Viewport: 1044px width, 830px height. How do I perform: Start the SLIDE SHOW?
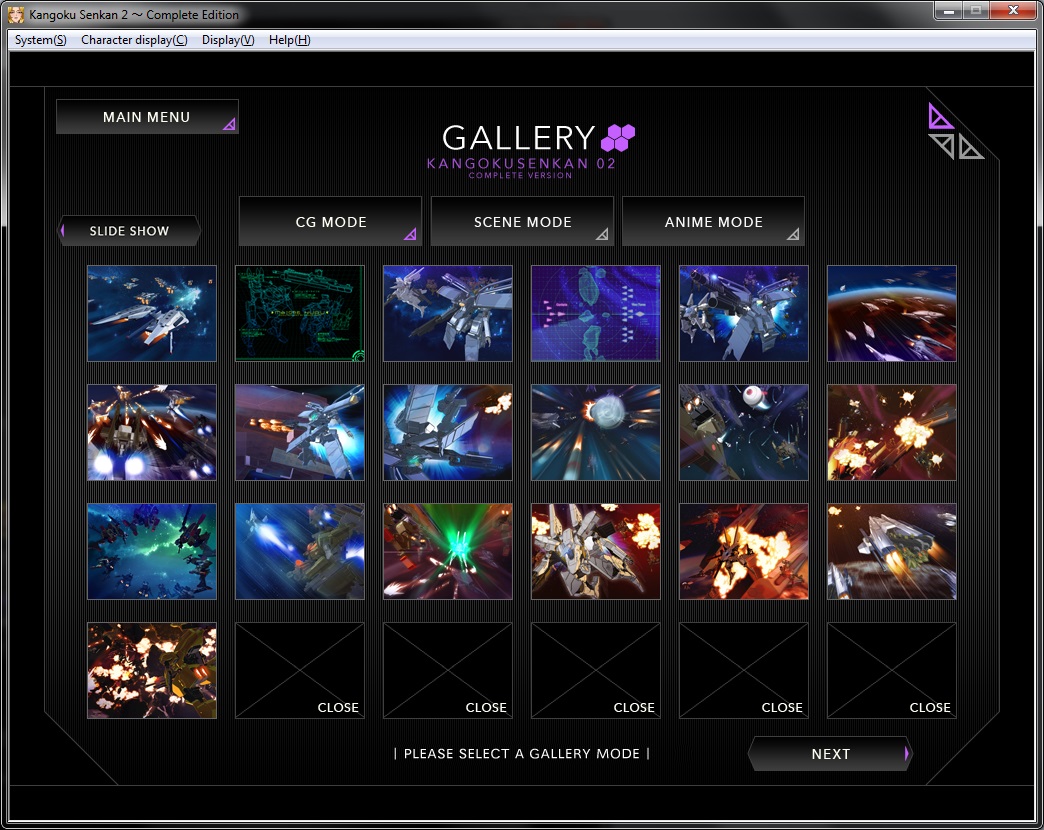coord(129,231)
